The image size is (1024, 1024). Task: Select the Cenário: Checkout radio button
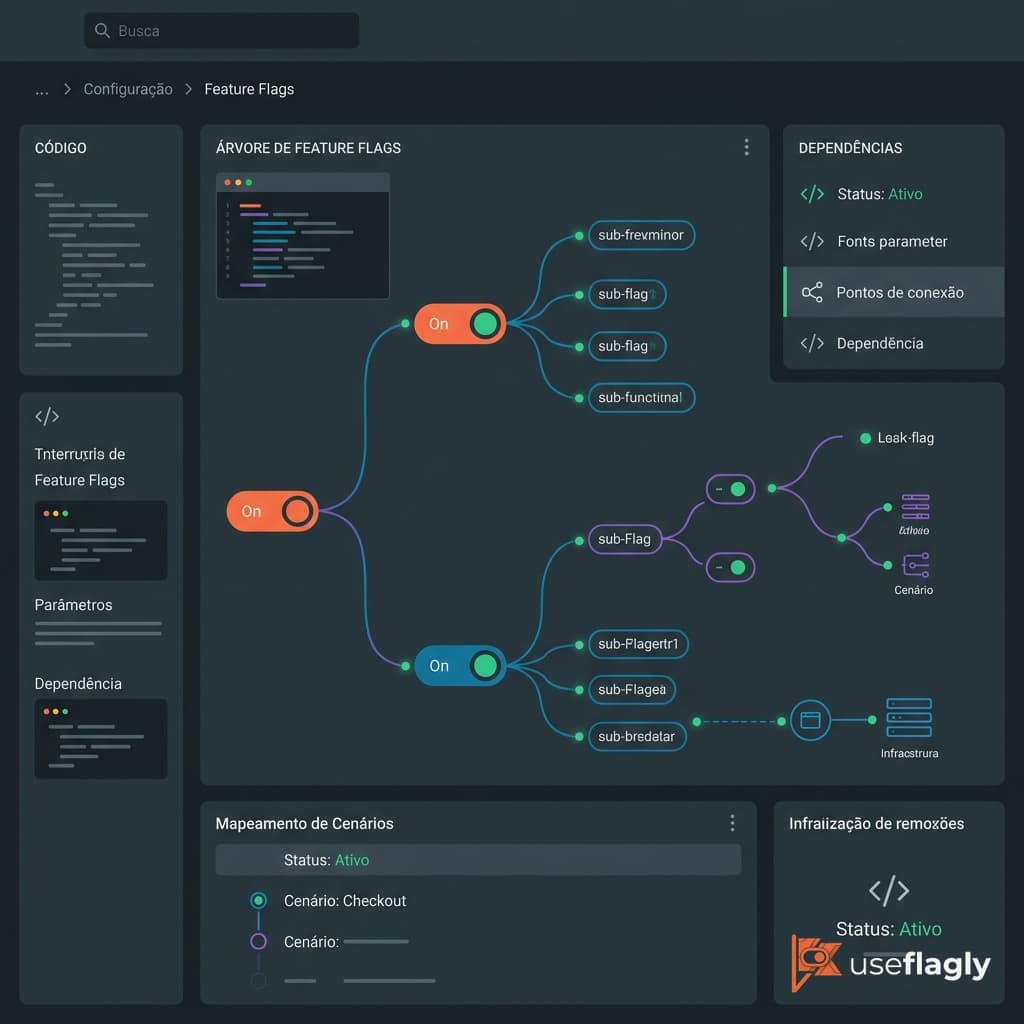point(259,901)
